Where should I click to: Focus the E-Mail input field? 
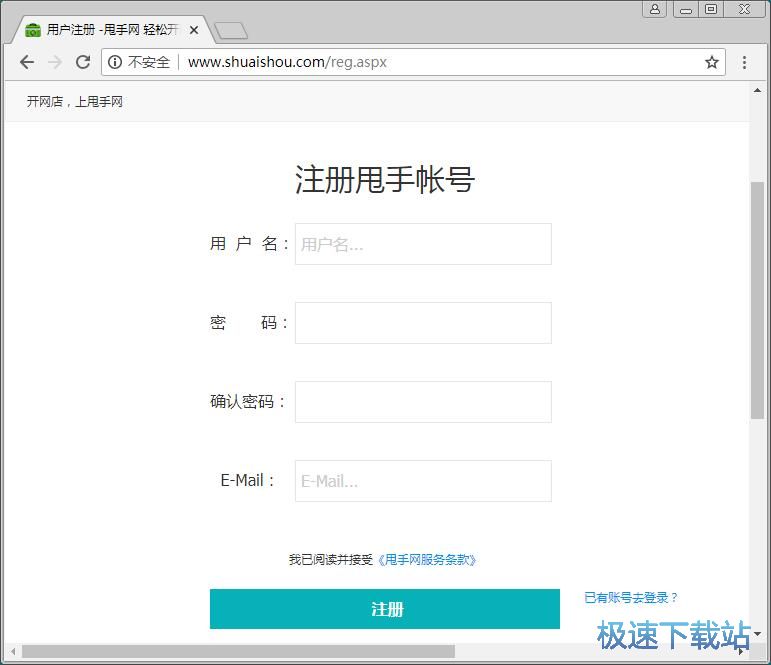[x=423, y=481]
